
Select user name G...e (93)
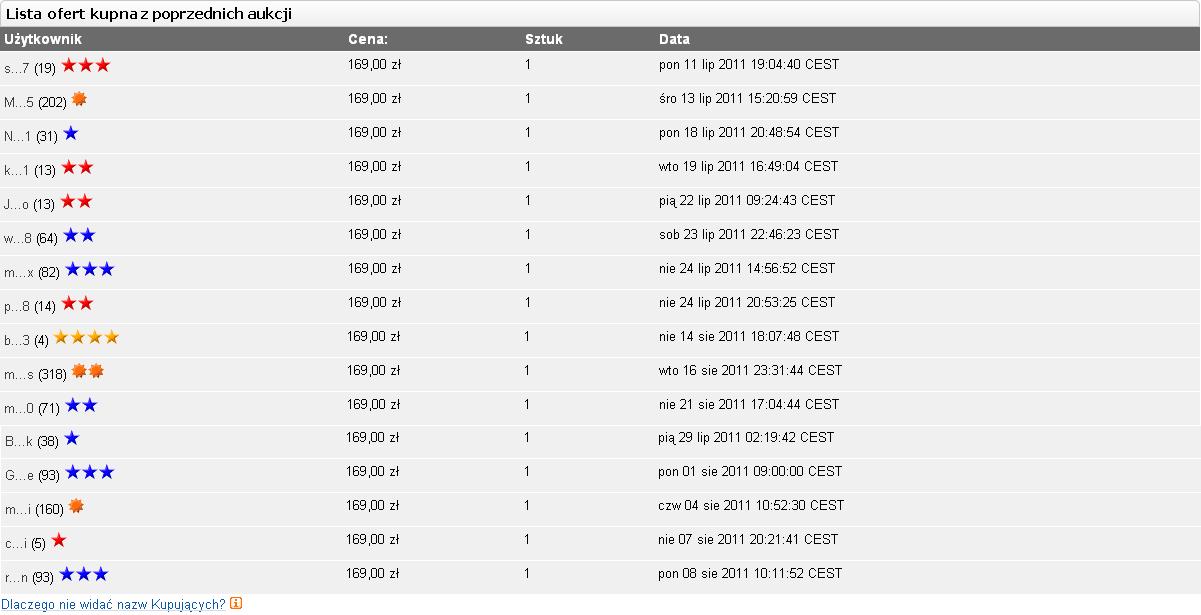(33, 475)
